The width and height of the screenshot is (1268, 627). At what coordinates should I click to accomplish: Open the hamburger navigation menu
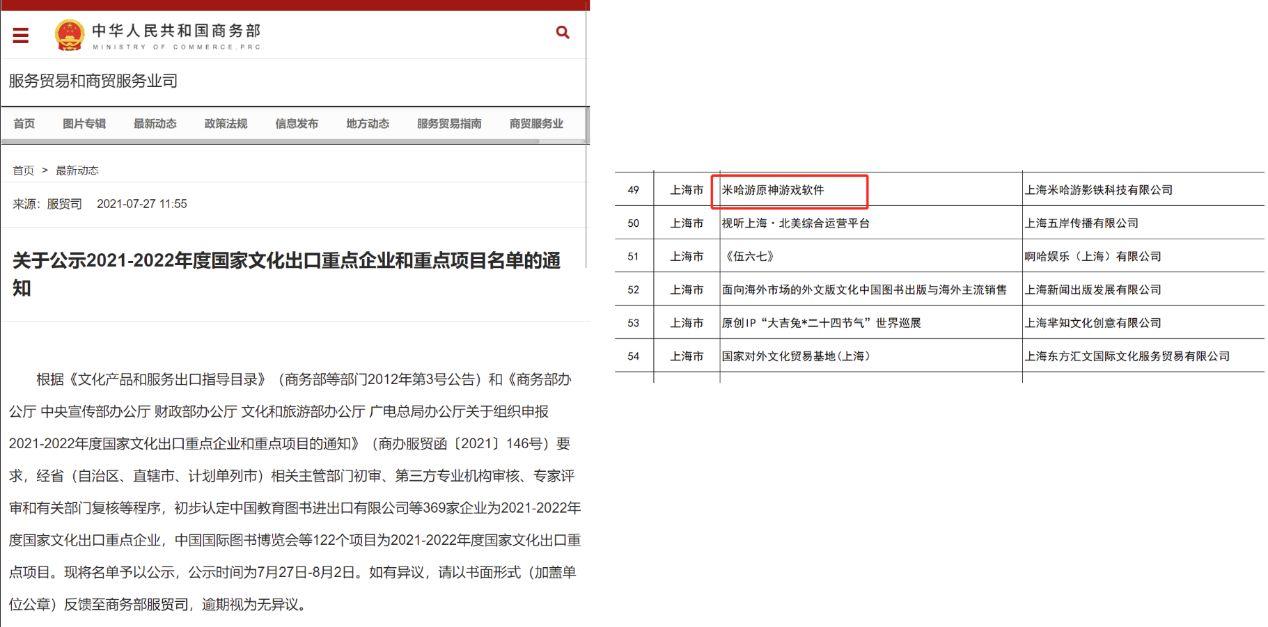tap(21, 33)
